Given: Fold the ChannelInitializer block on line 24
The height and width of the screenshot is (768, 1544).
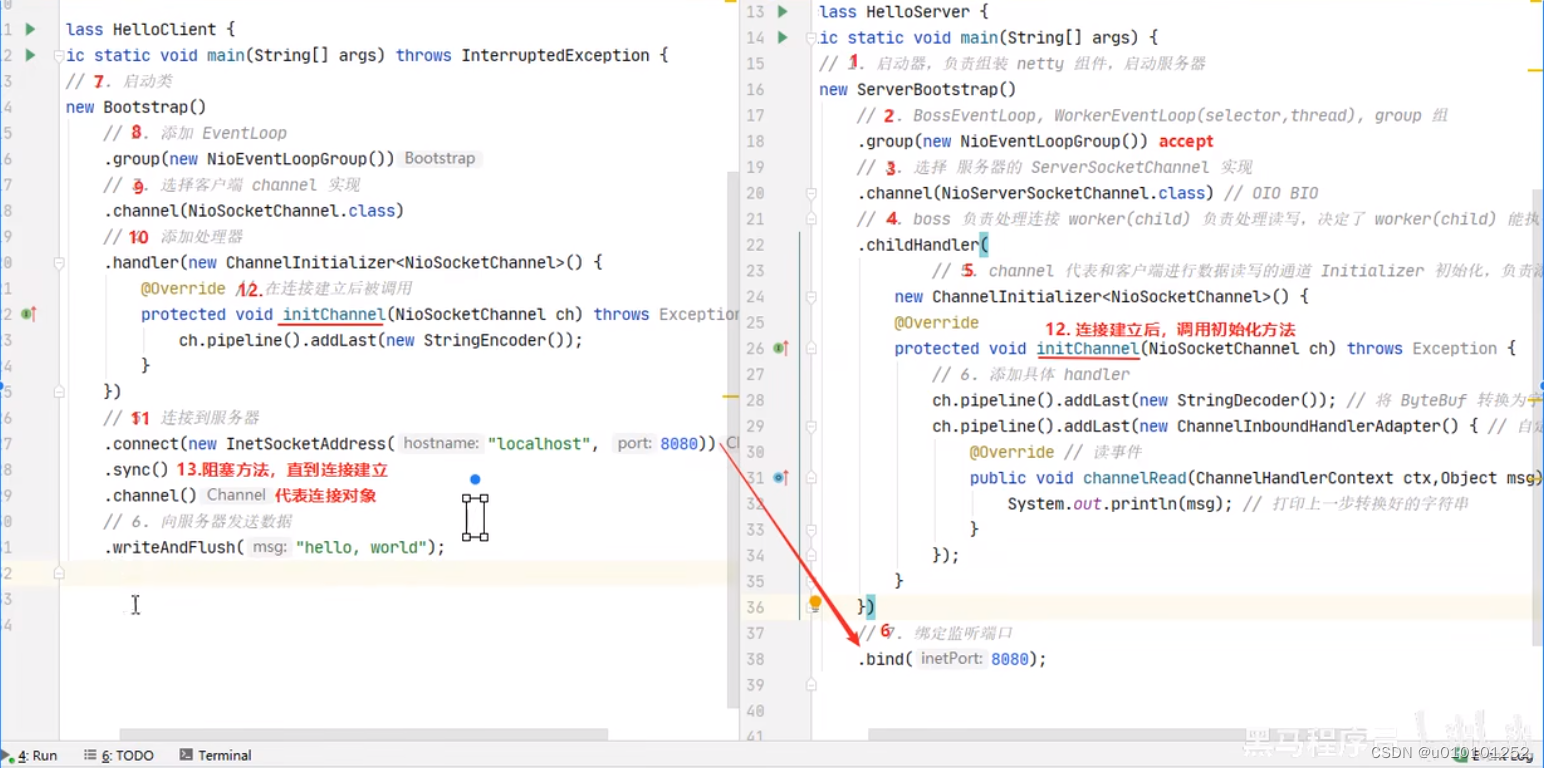Looking at the screenshot, I should pos(811,297).
